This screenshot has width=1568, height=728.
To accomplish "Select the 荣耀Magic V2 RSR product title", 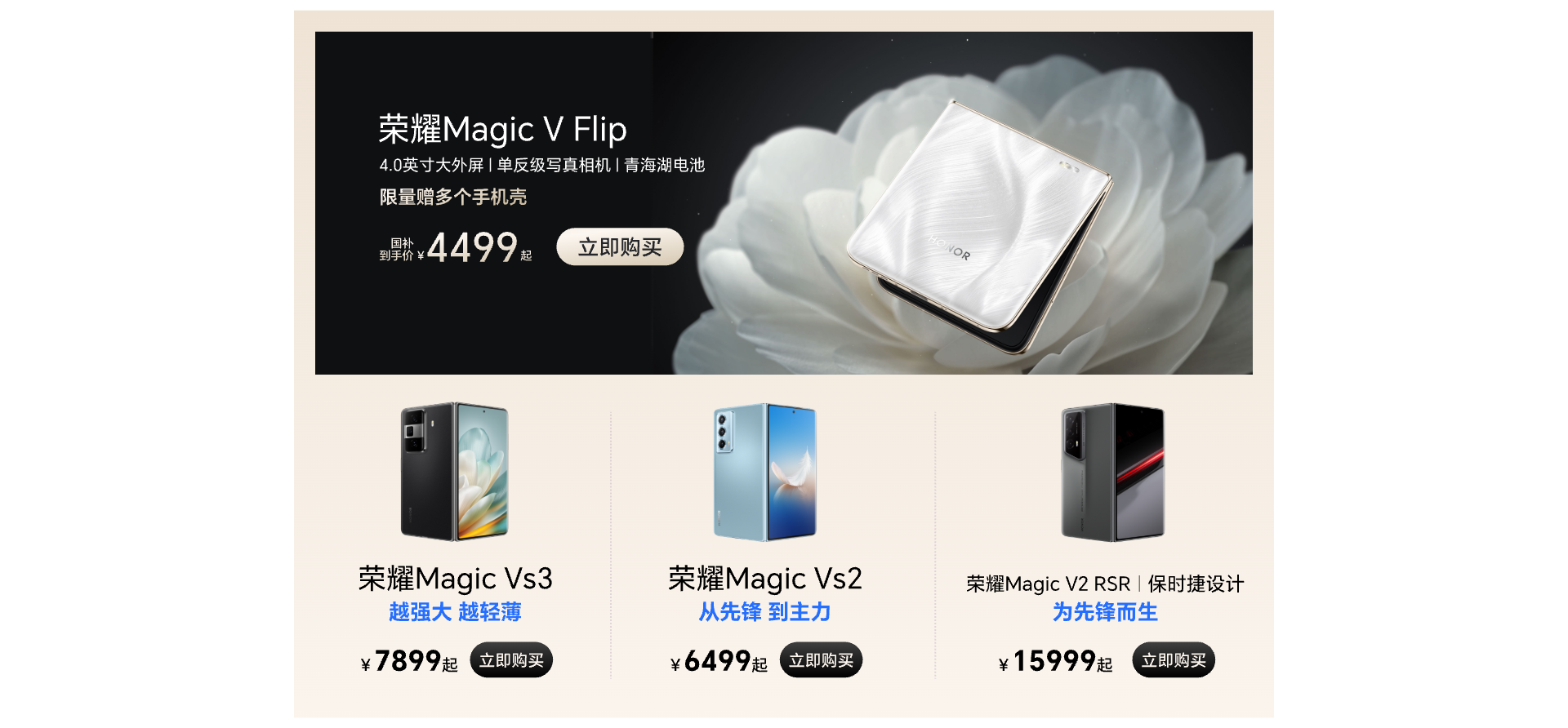I will 1049,584.
